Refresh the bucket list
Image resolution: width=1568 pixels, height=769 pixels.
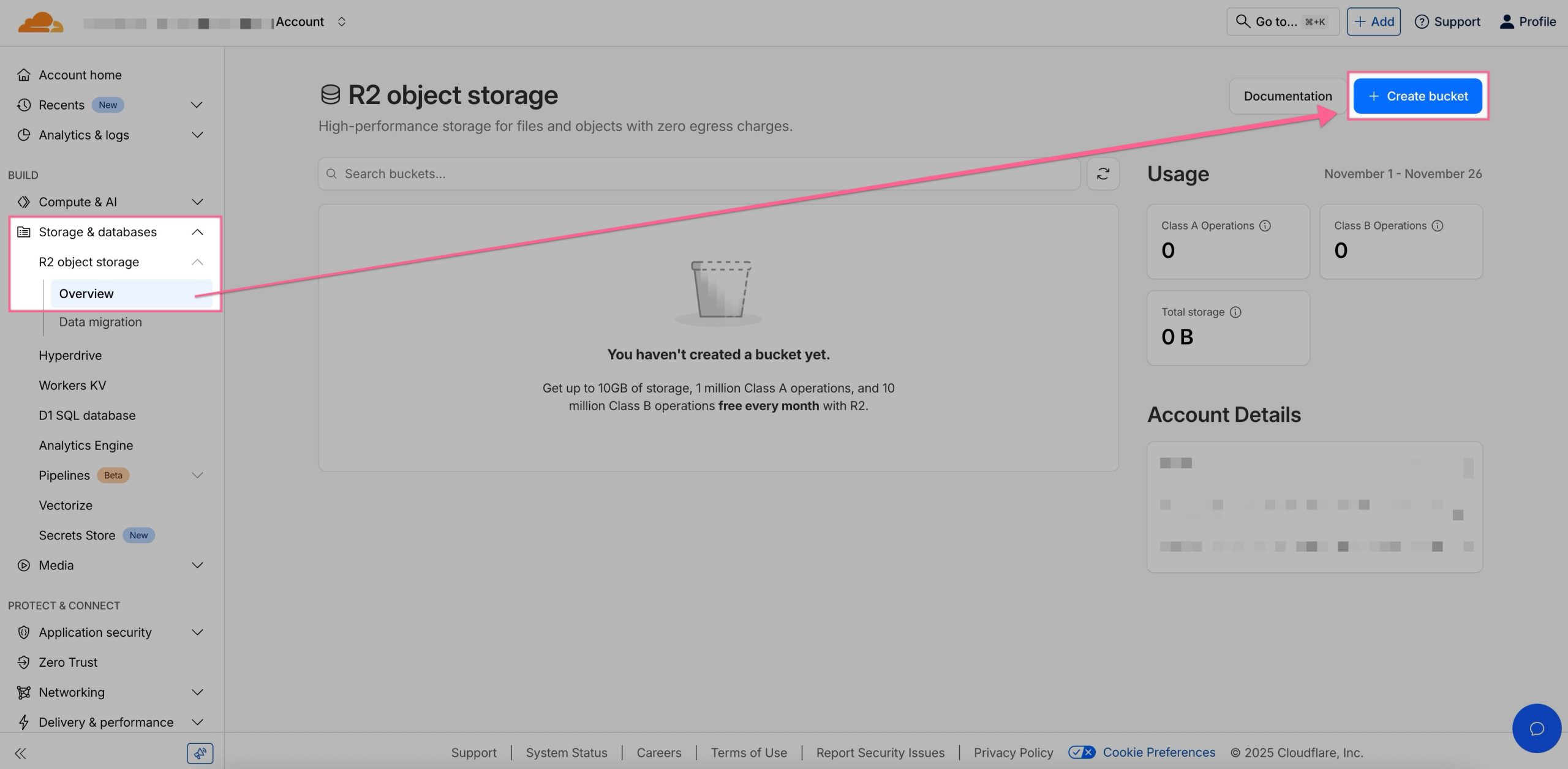click(1103, 174)
